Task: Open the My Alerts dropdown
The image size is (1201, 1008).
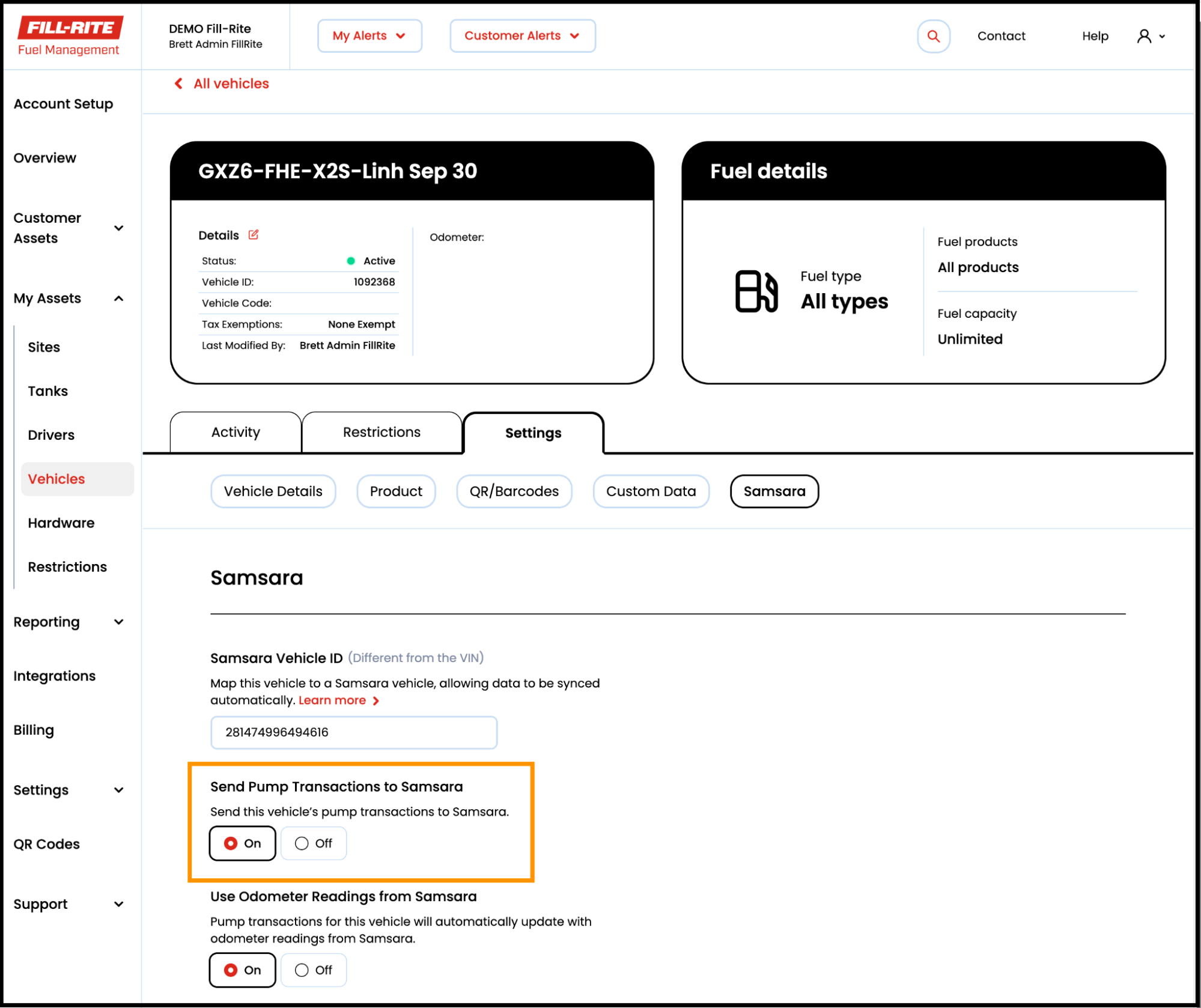Action: pyautogui.click(x=369, y=36)
